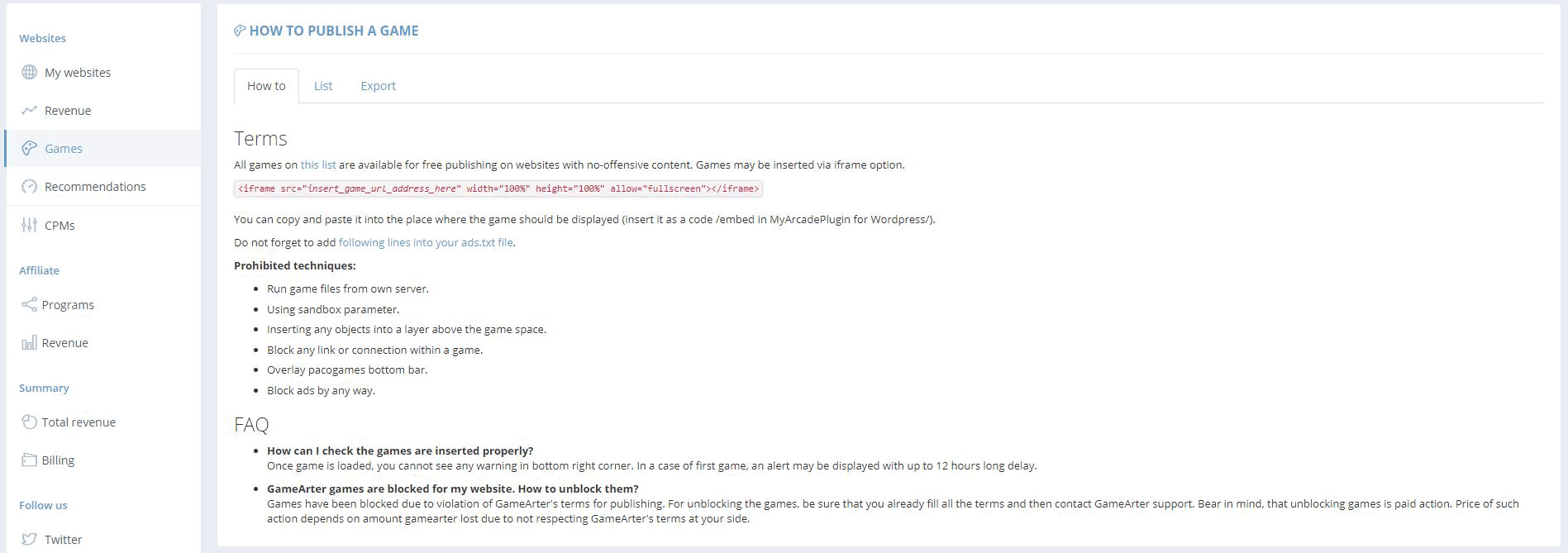Click the share icon beside Programs
The width and height of the screenshot is (1568, 553).
tap(29, 304)
